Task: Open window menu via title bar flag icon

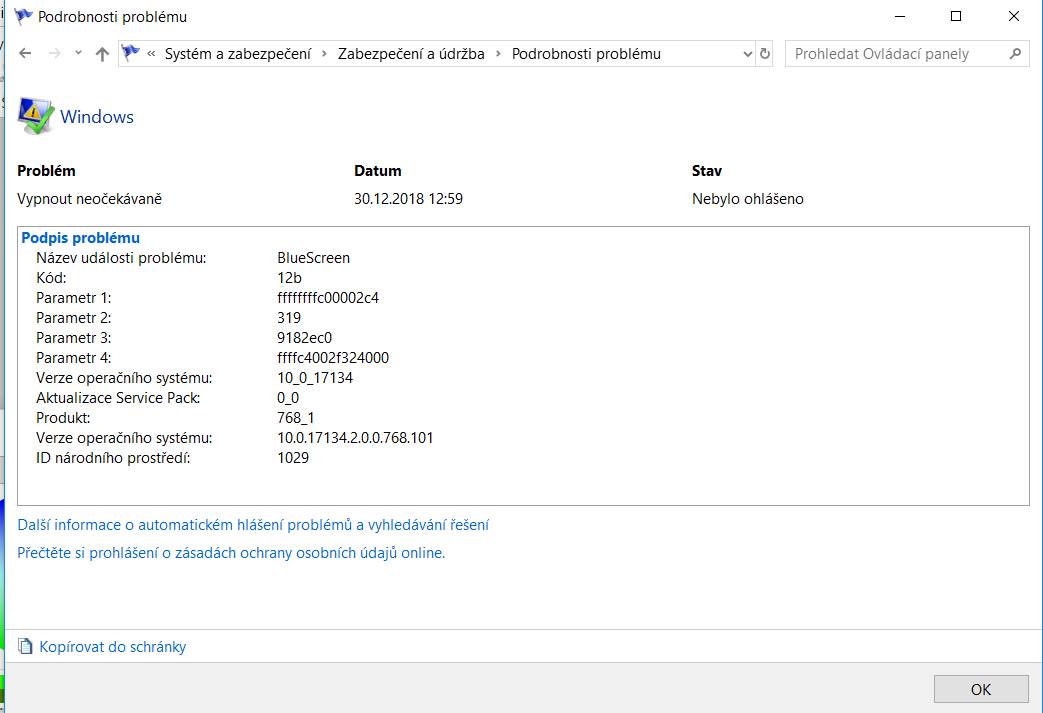Action: 21,17
